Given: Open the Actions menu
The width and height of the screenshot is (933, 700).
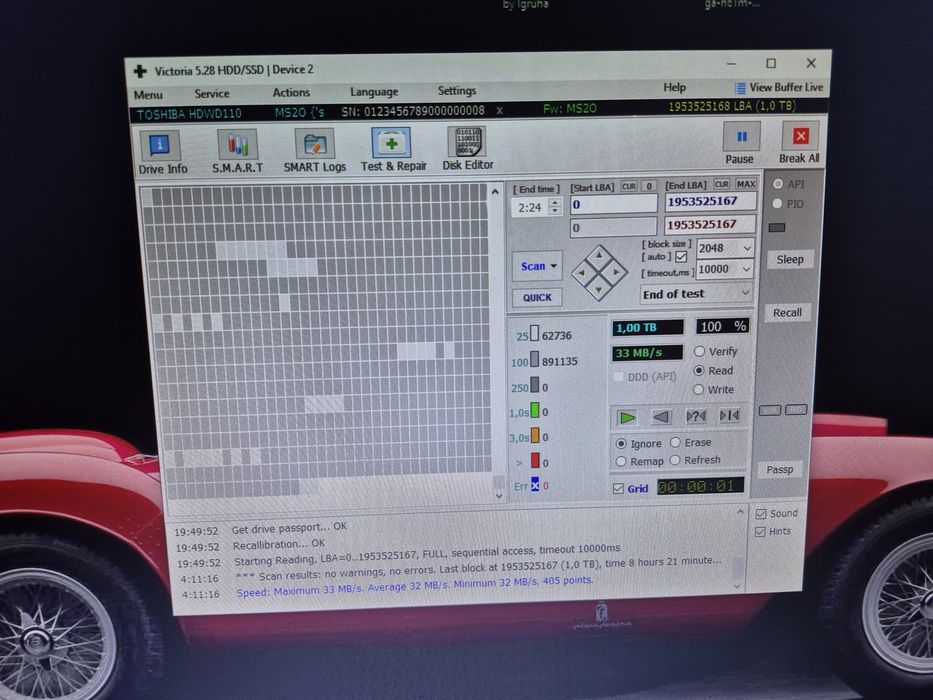Looking at the screenshot, I should (291, 92).
